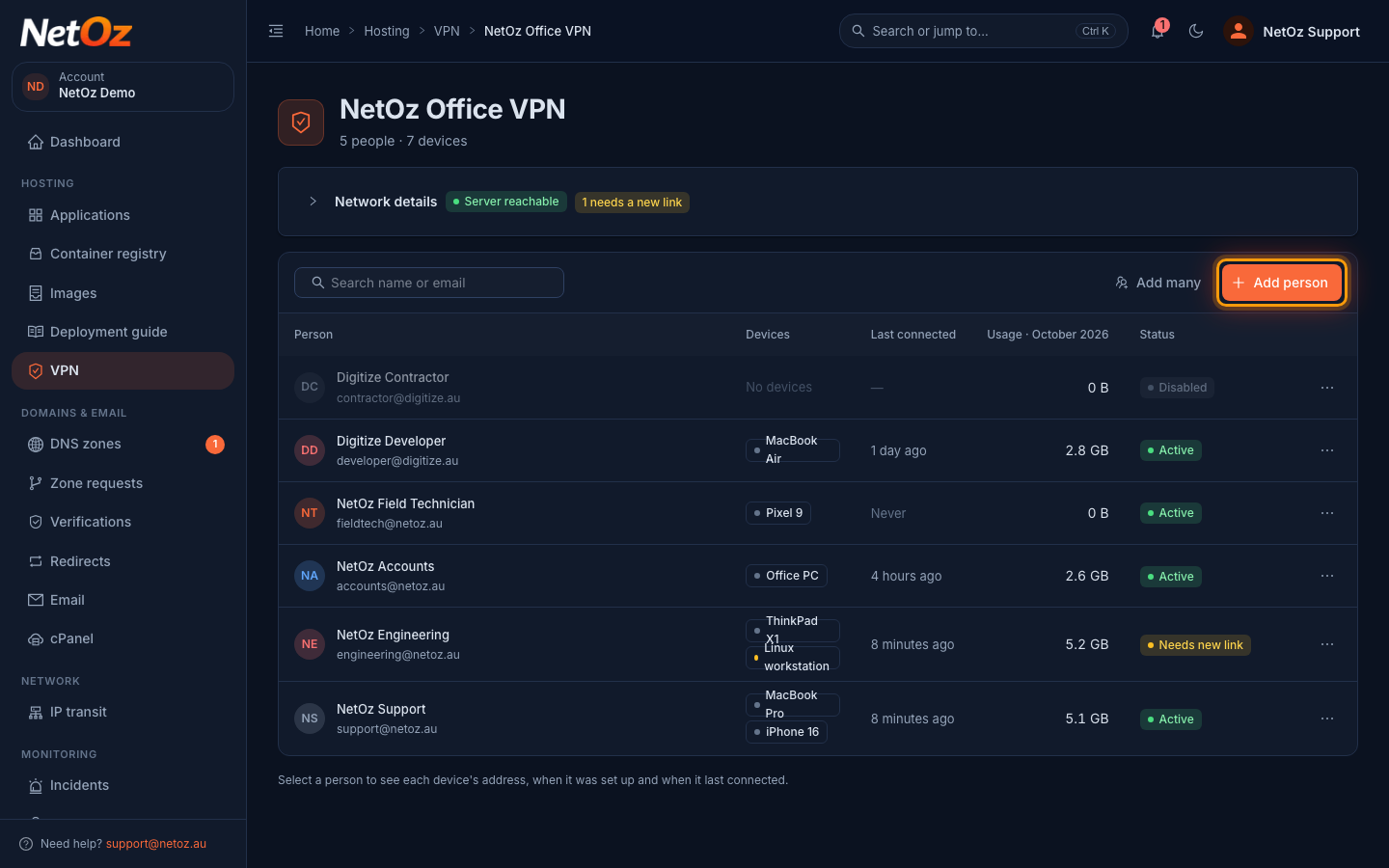Image resolution: width=1389 pixels, height=868 pixels.
Task: Open row actions for Digitize Contractor
Action: 1327,388
